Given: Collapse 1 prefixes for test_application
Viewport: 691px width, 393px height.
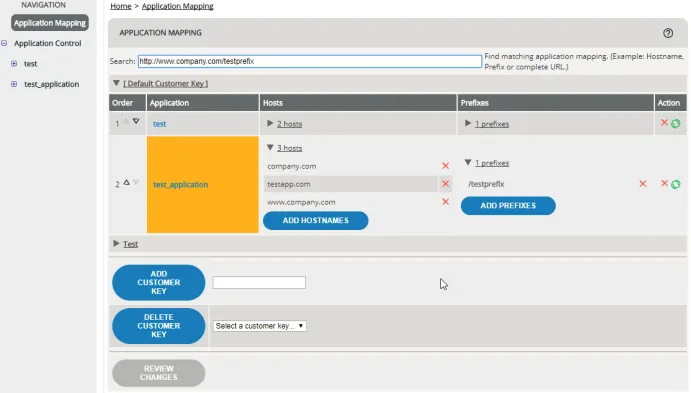Looking at the screenshot, I should pyautogui.click(x=468, y=163).
